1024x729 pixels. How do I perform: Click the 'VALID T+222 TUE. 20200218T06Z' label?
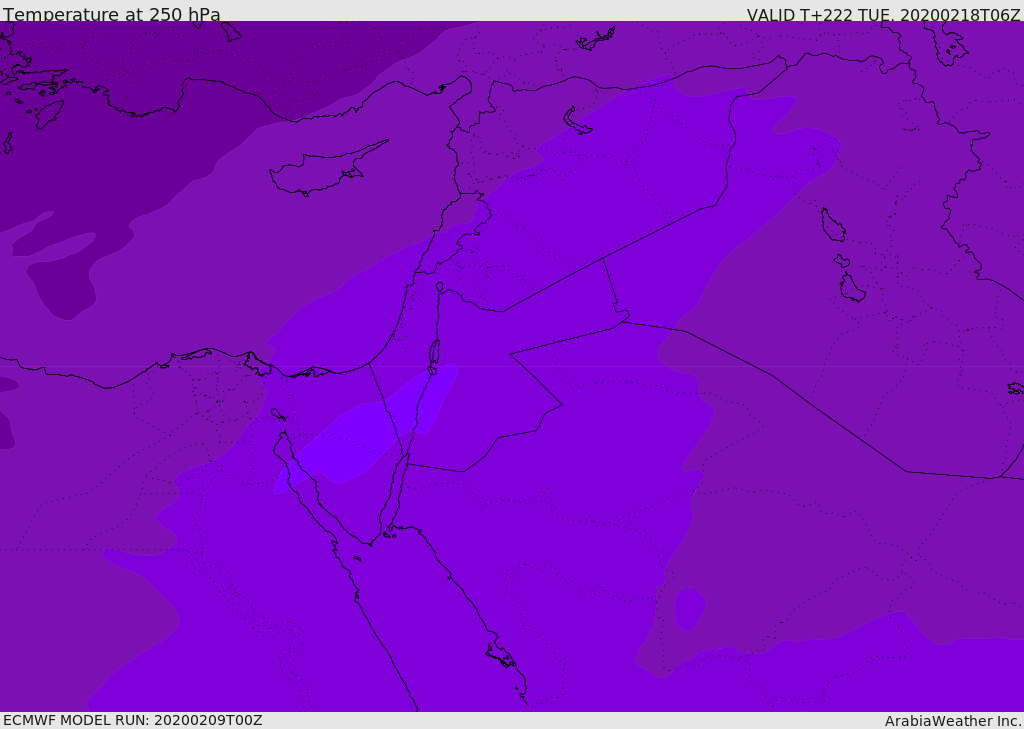pos(884,15)
